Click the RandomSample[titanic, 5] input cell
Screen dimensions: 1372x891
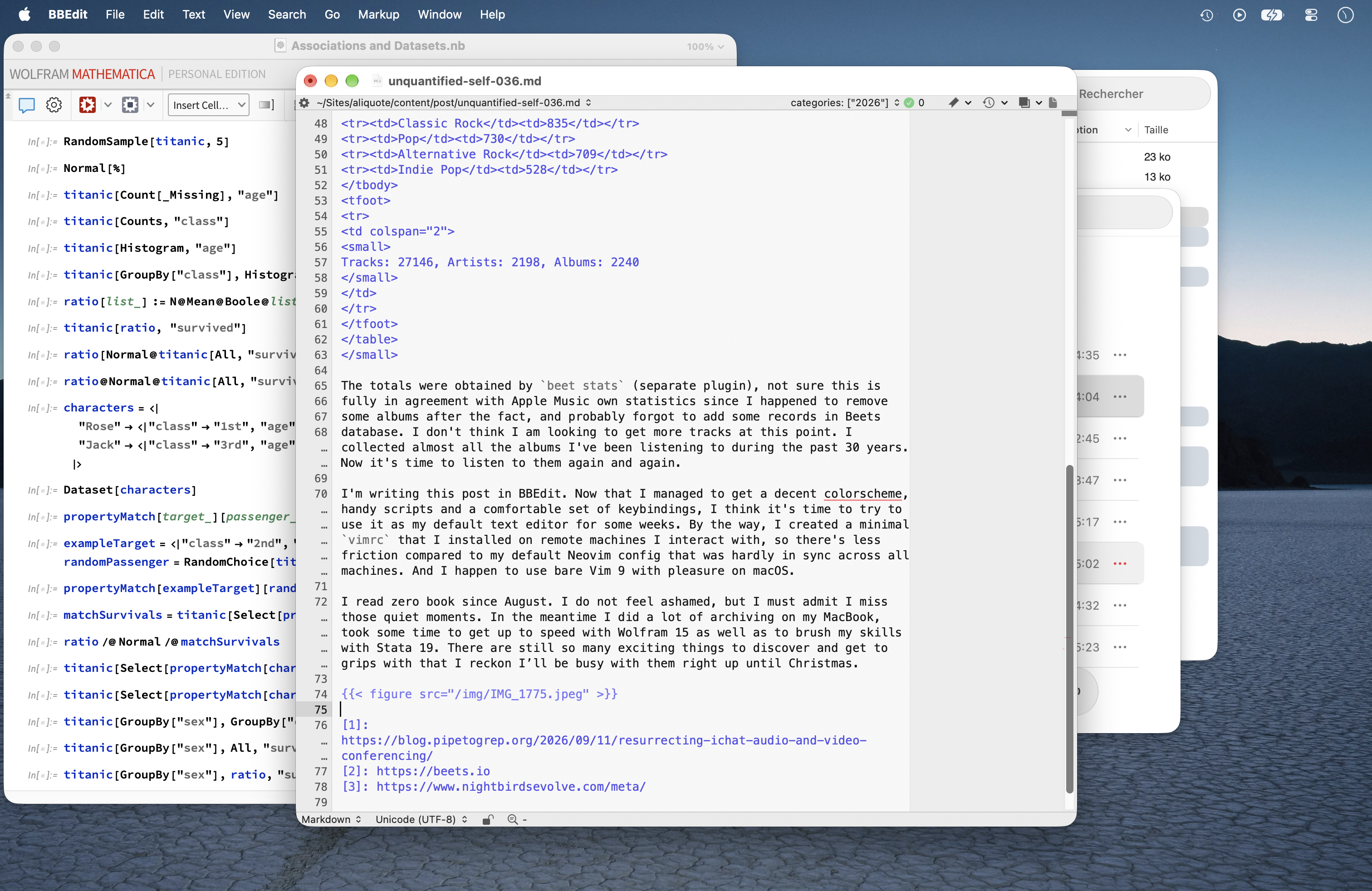146,141
